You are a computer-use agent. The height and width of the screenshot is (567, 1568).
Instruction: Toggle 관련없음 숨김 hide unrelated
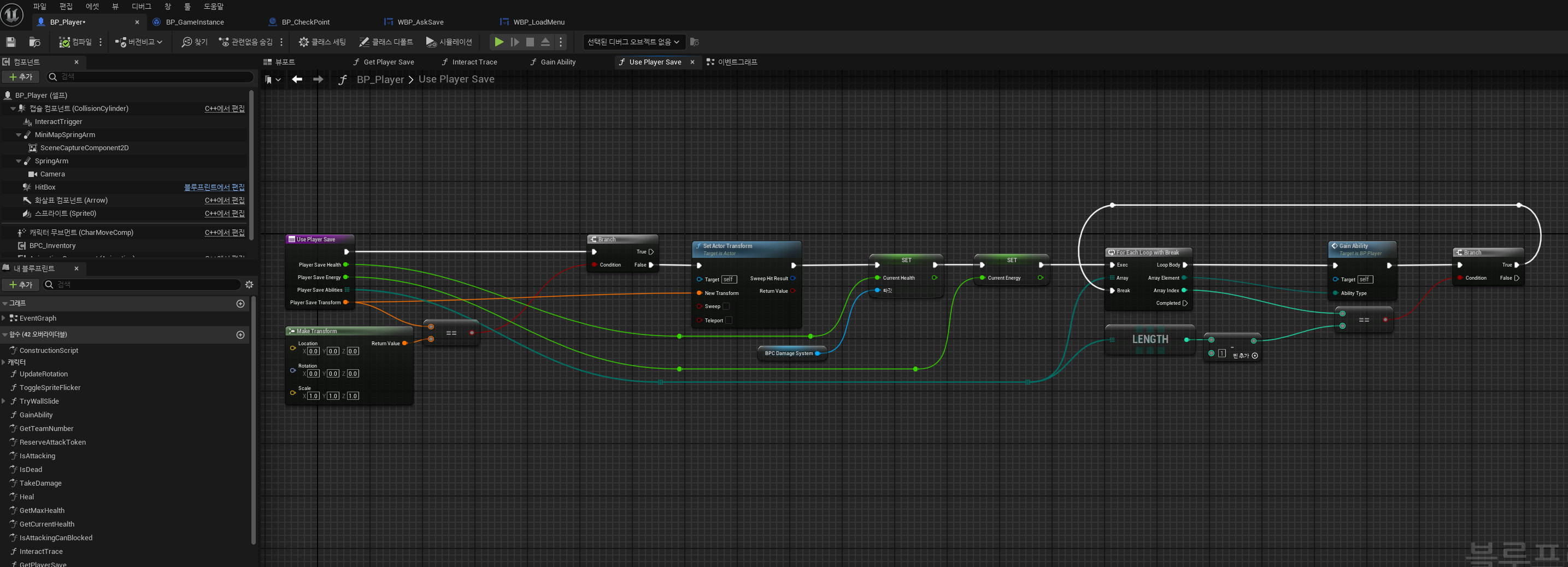[245, 42]
